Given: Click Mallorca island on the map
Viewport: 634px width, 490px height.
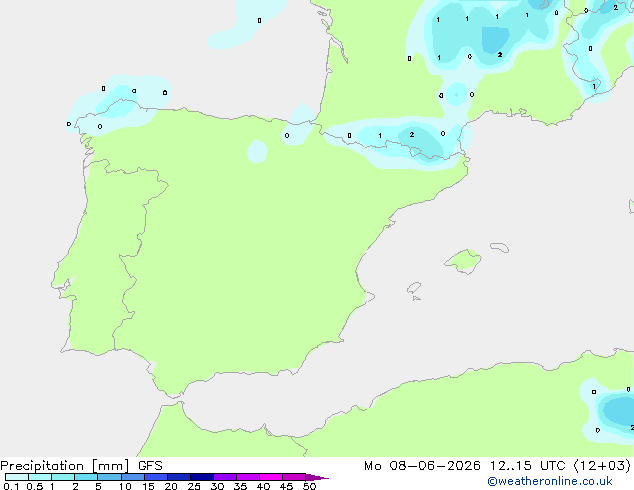Looking at the screenshot, I should point(463,261).
